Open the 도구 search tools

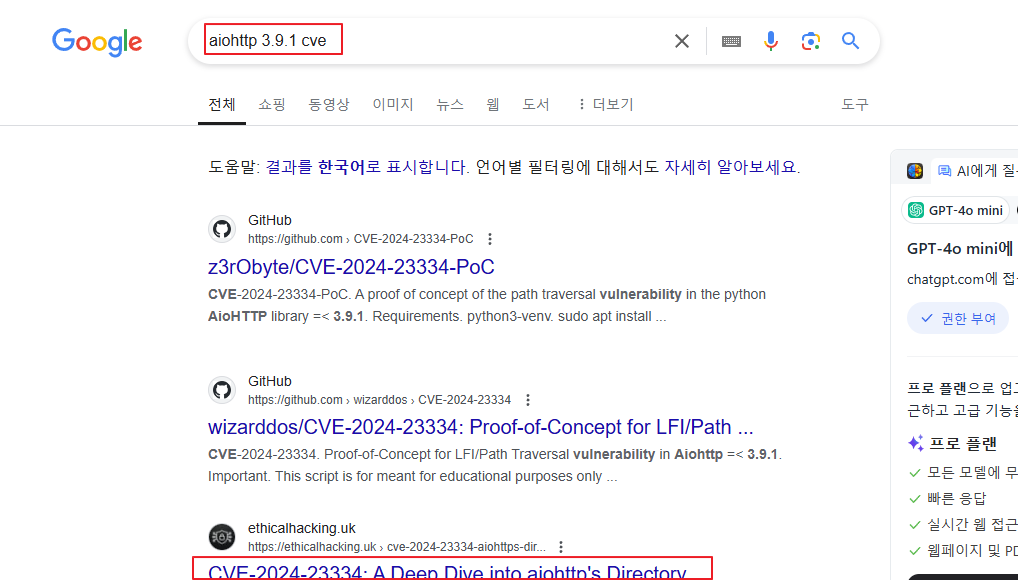[x=854, y=104]
